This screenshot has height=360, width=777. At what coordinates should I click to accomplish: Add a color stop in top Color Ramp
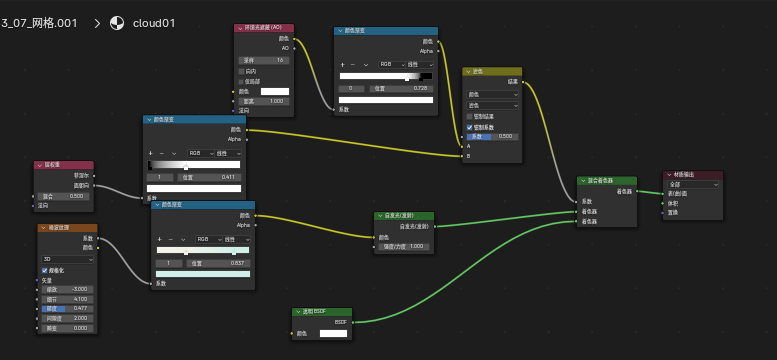pyautogui.click(x=342, y=64)
